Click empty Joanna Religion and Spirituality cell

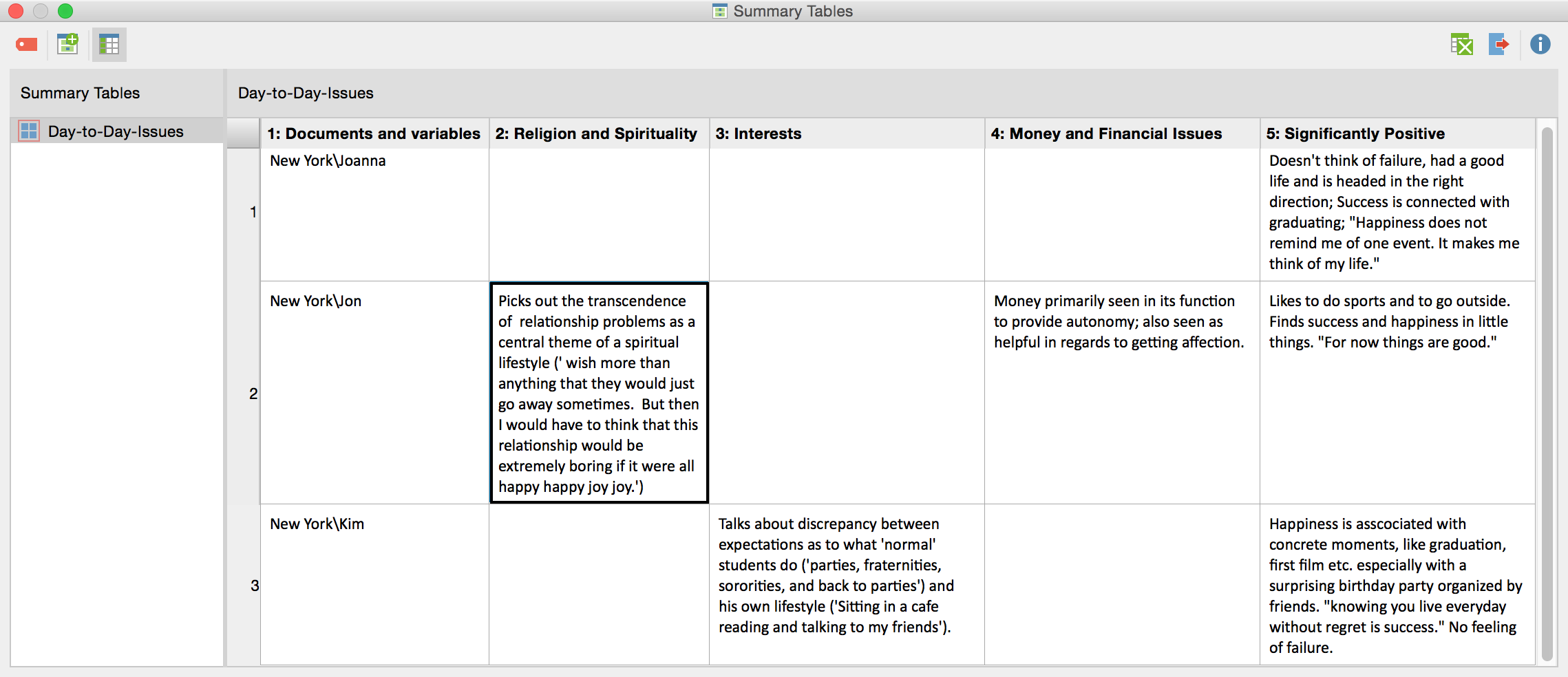tap(599, 215)
